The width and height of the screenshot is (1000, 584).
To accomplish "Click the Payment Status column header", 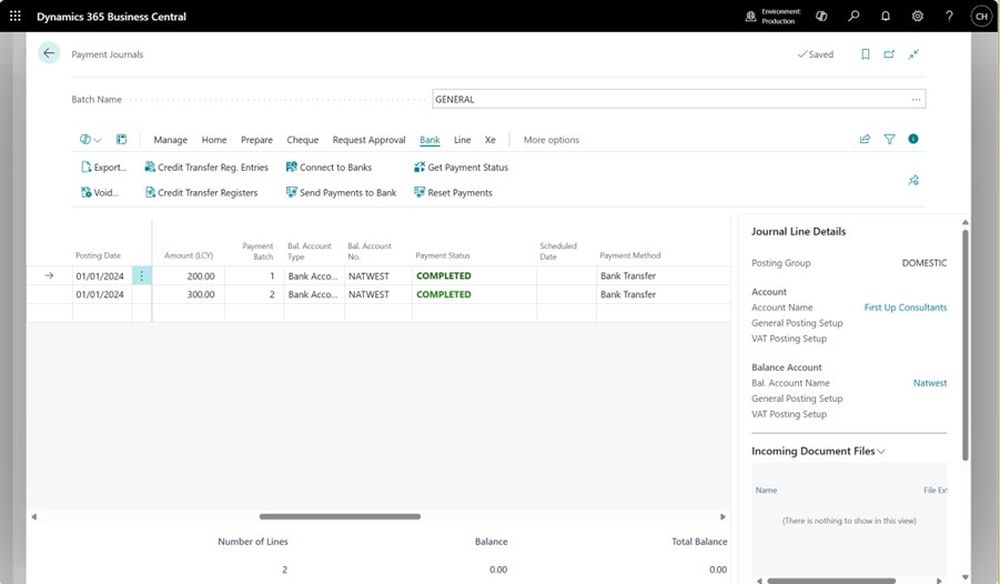I will tap(443, 256).
